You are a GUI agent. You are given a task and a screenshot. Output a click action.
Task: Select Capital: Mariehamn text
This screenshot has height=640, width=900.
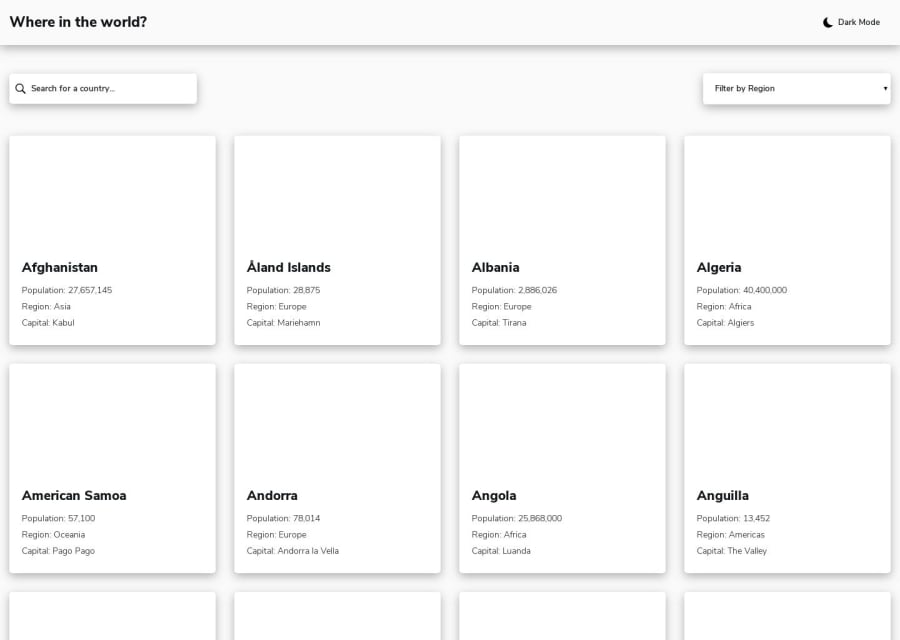coord(284,323)
